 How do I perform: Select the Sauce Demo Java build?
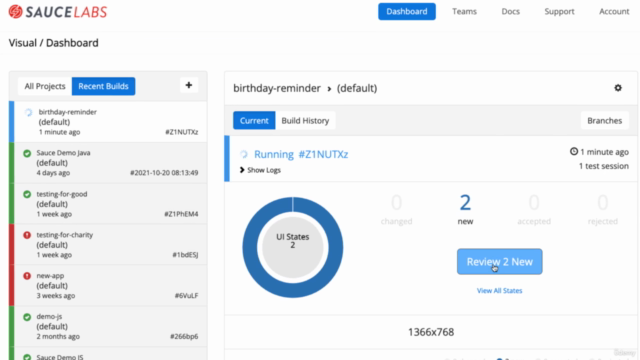point(108,162)
